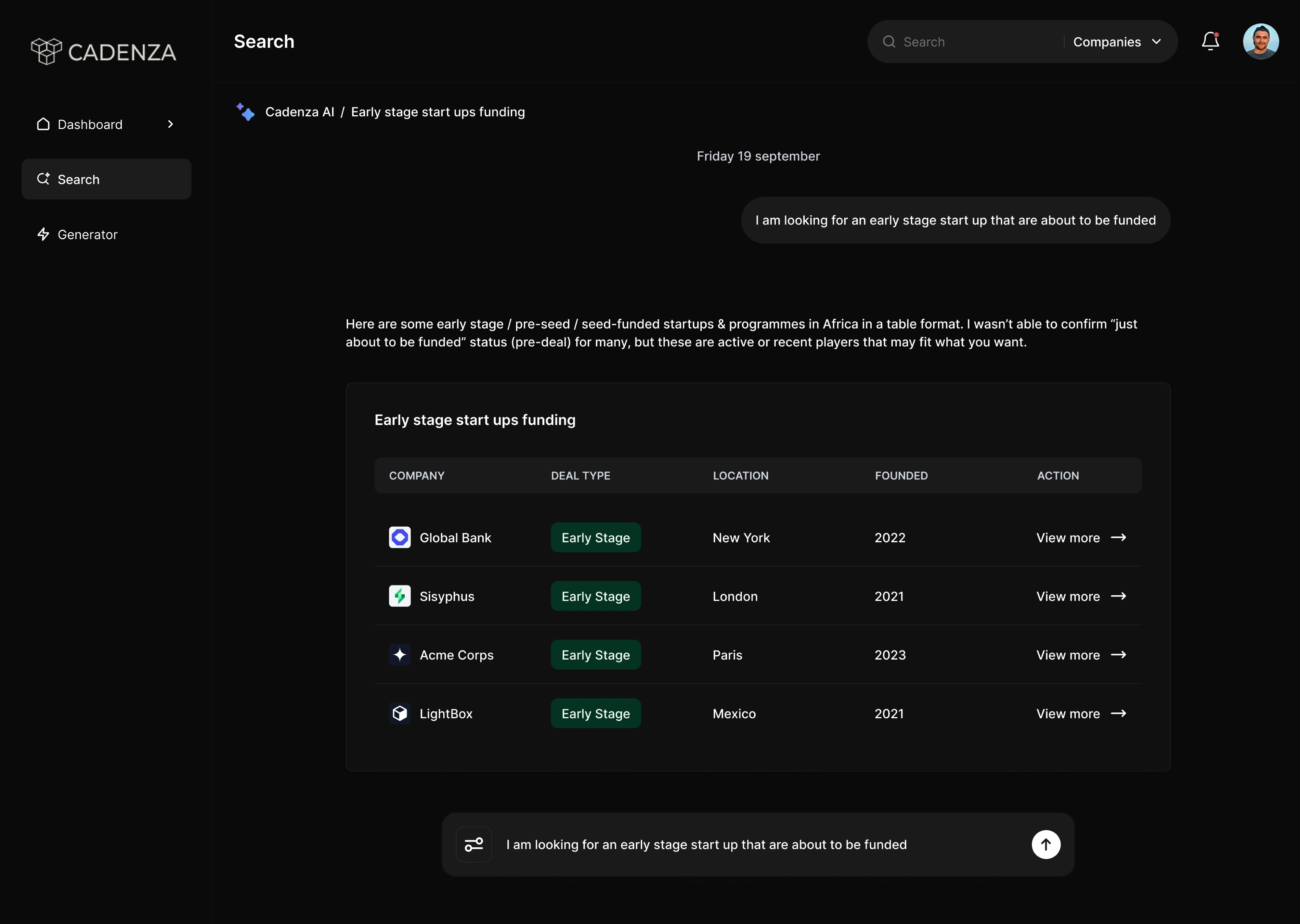Click the Cadenza AI breadcrumb
The image size is (1300, 924).
click(299, 112)
